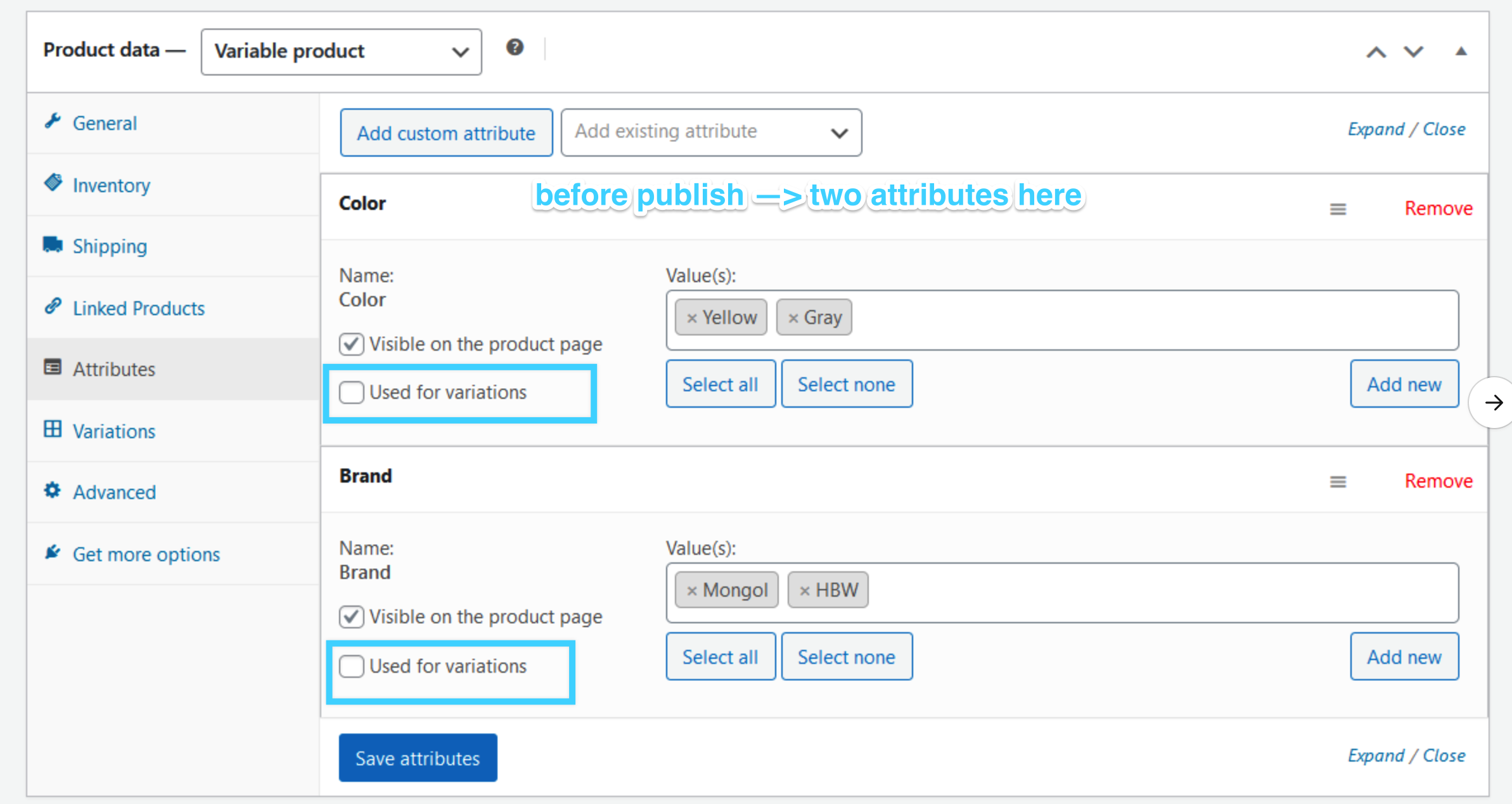Uncheck Visible on the product page for Brand
1512x804 pixels.
click(352, 616)
